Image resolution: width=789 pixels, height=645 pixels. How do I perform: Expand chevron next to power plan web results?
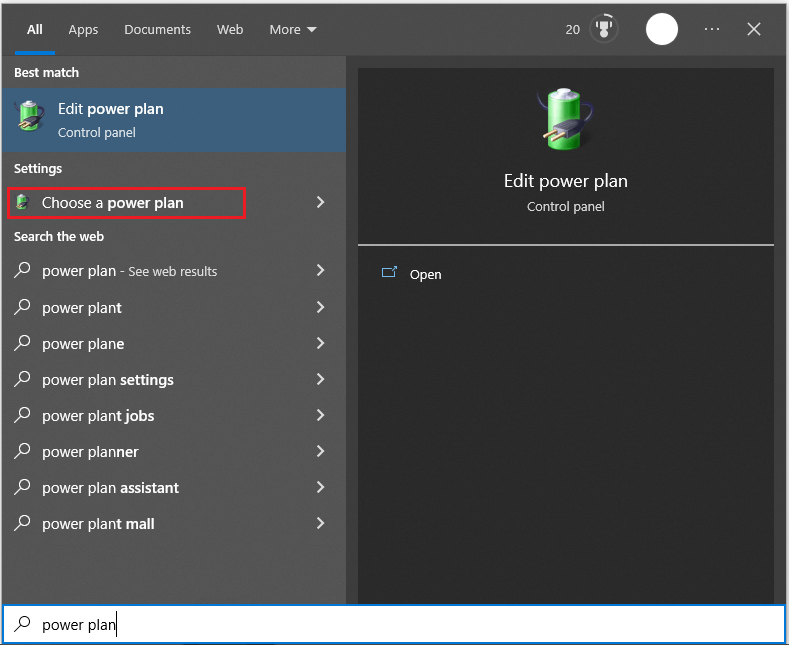click(320, 271)
